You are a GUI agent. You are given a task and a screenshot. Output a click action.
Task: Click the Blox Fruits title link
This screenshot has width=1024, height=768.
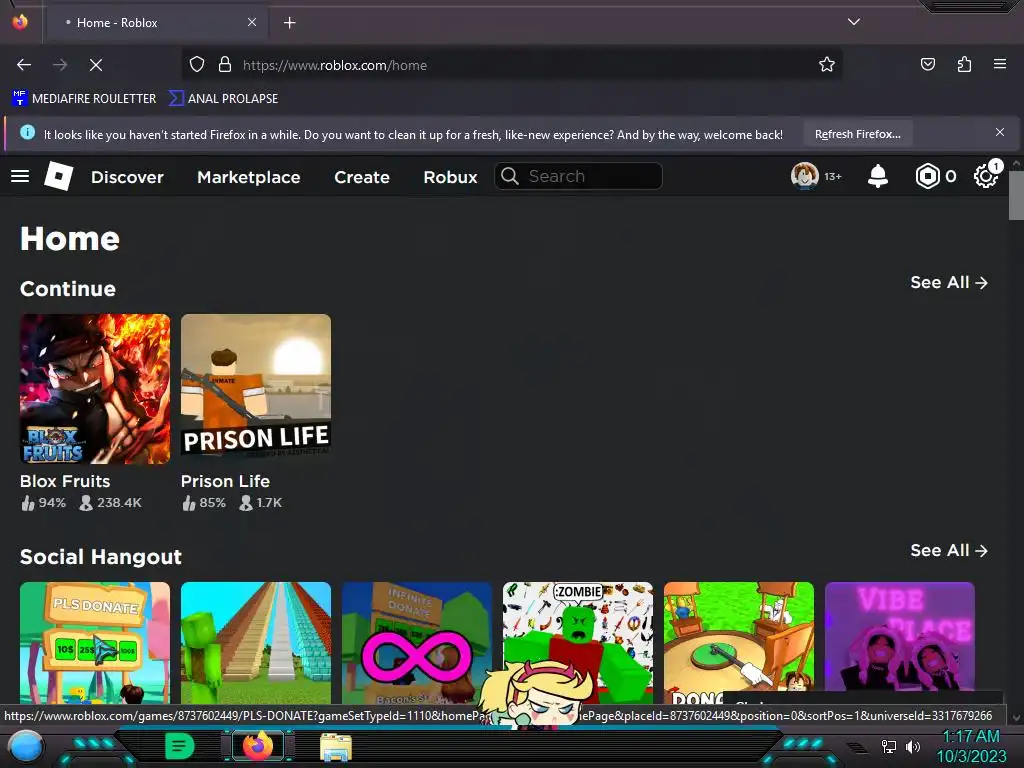[65, 481]
